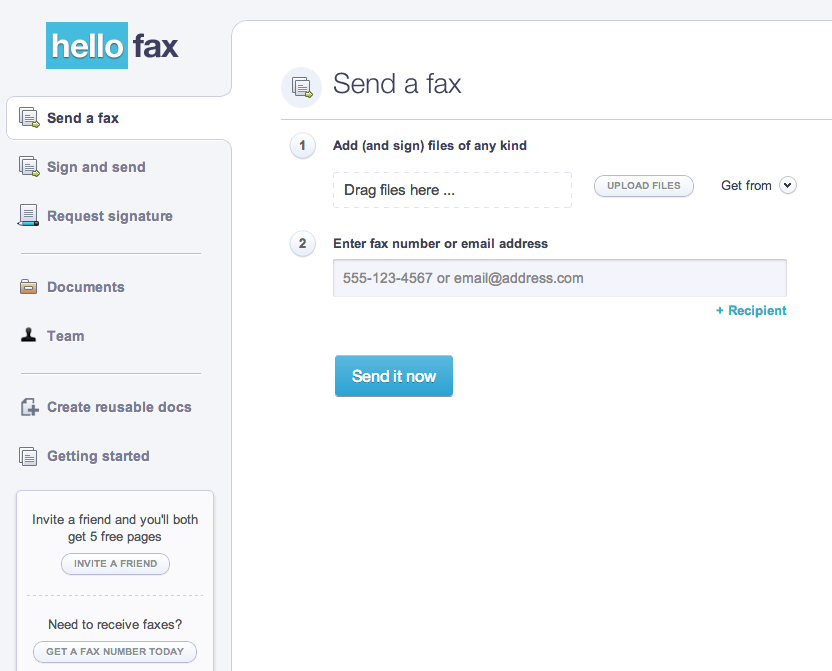Add another recipient with + Recipient link
This screenshot has height=671, width=832.
751,311
